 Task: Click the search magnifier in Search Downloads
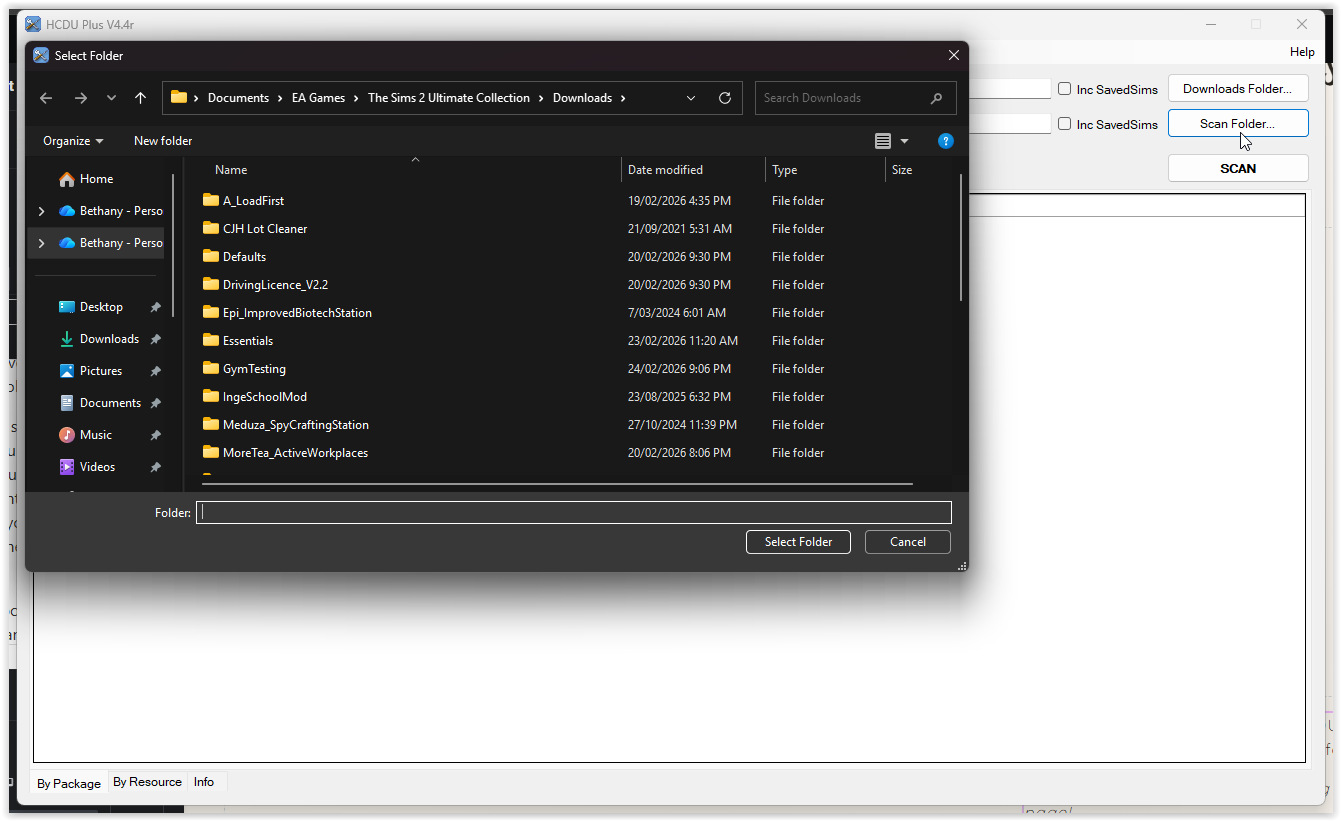pos(936,98)
